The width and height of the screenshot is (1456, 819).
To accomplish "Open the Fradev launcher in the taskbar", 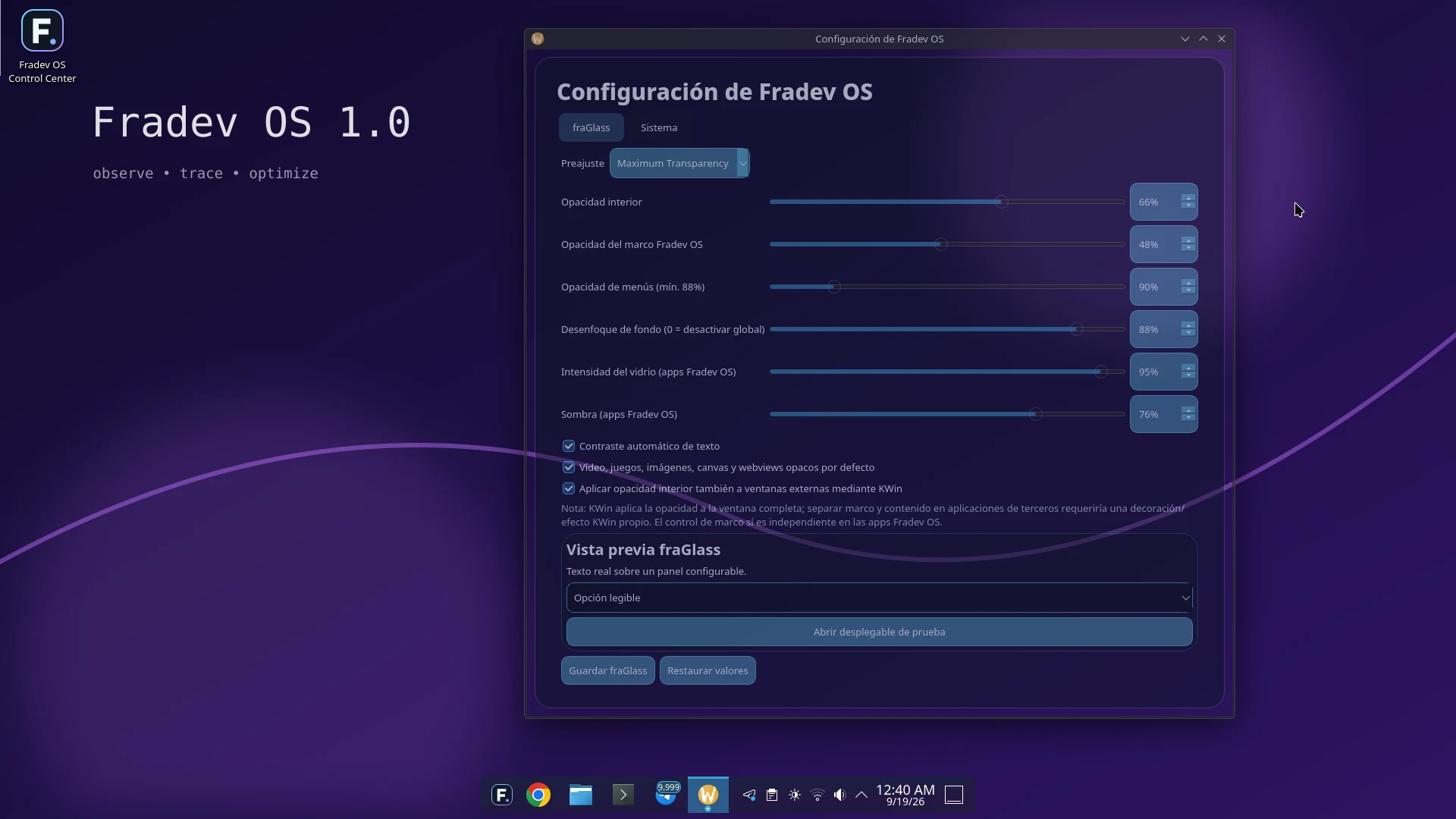I will (502, 795).
